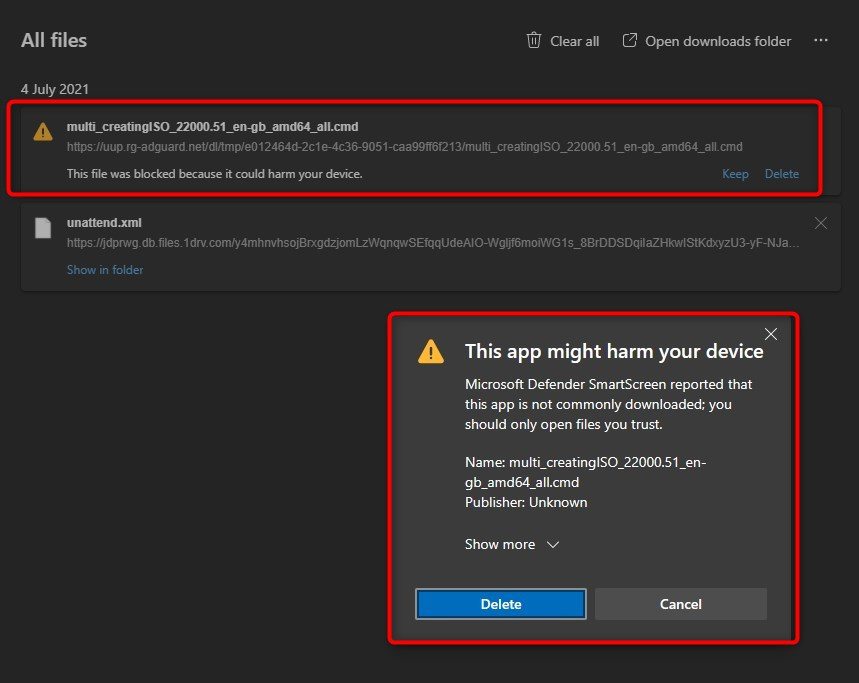Expand Show more details
The height and width of the screenshot is (683, 859).
click(x=511, y=544)
